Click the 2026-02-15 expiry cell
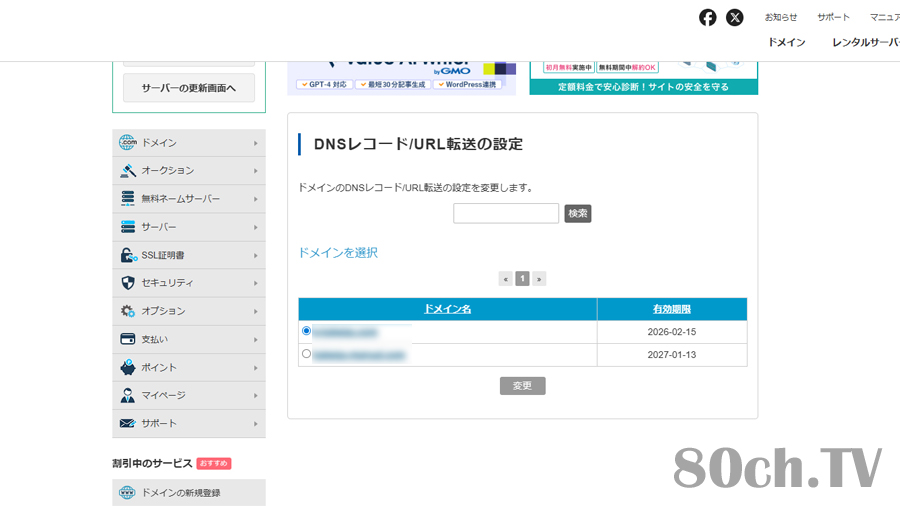 click(x=672, y=332)
